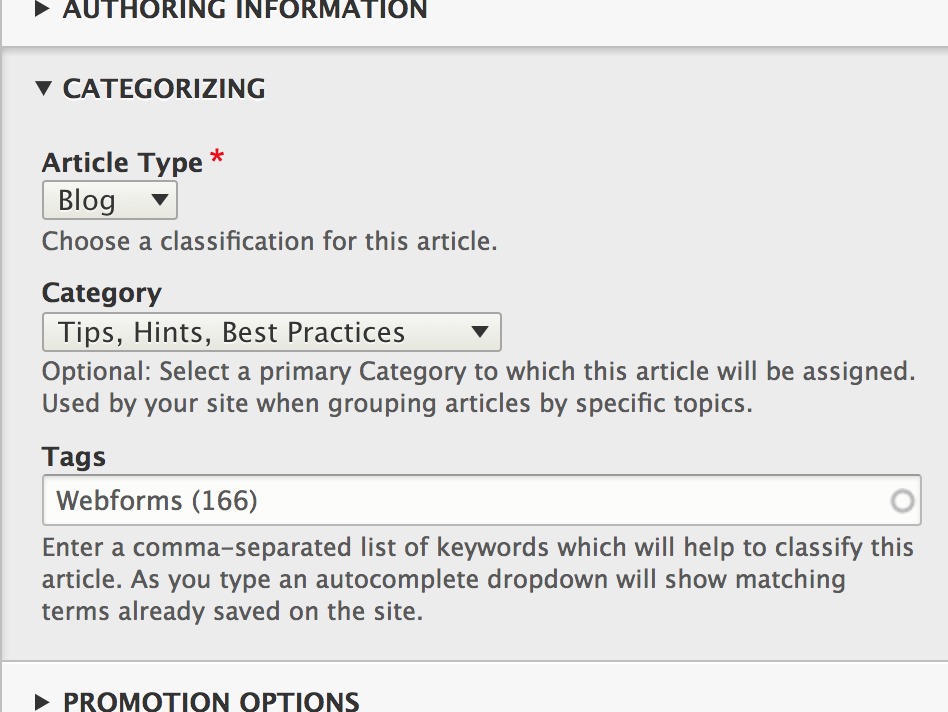Click the Category field label

102,293
